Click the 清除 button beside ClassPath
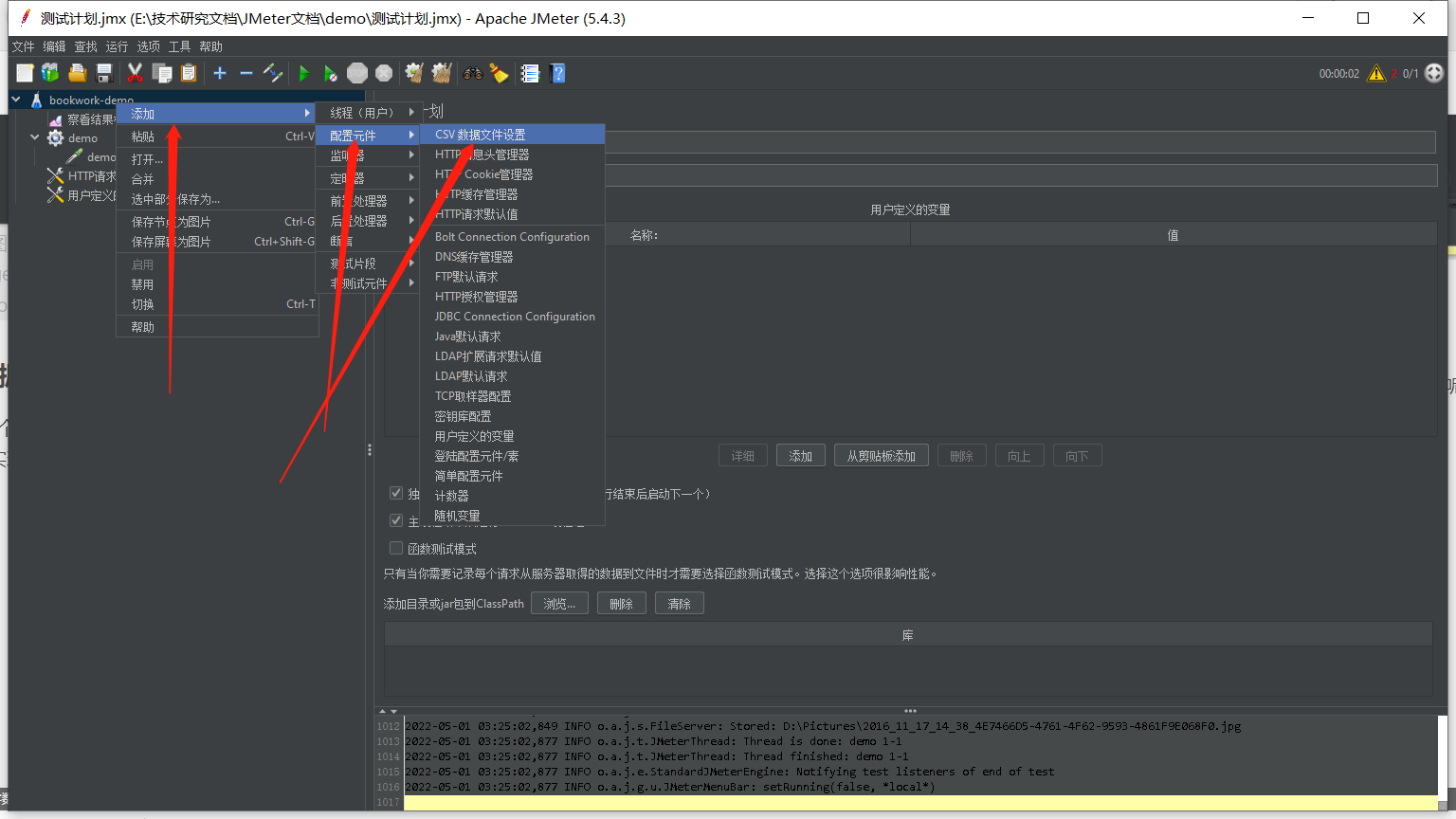This screenshot has width=1456, height=819. [680, 604]
